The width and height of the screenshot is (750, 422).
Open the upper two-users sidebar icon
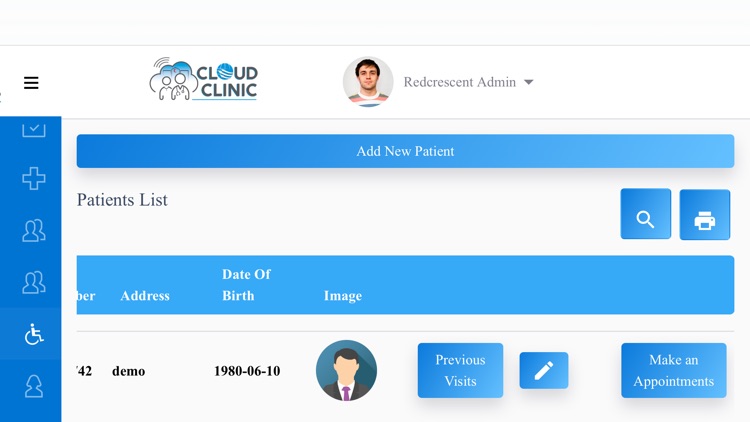tap(33, 230)
